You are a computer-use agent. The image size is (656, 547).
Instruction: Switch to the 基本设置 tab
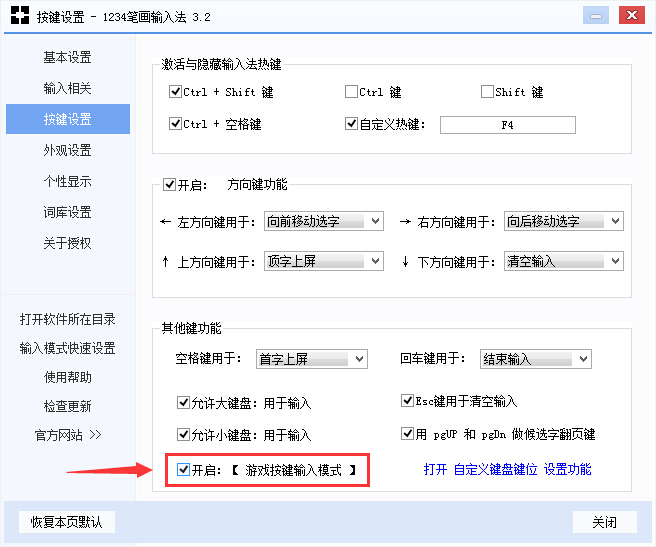click(67, 57)
